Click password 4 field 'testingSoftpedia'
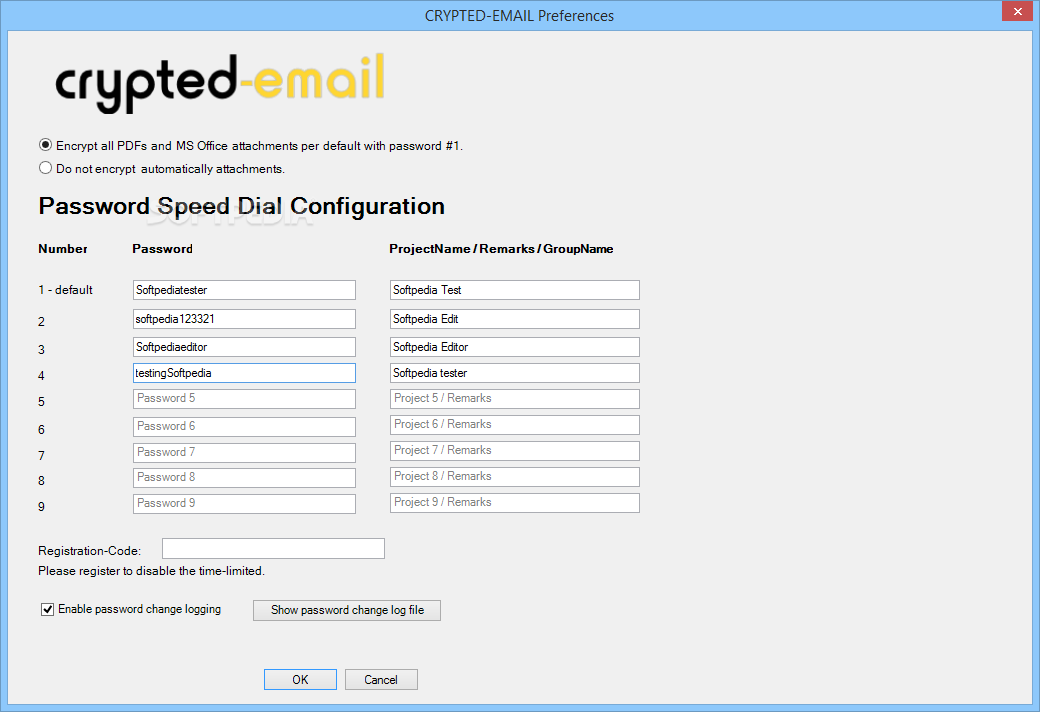 pos(244,373)
